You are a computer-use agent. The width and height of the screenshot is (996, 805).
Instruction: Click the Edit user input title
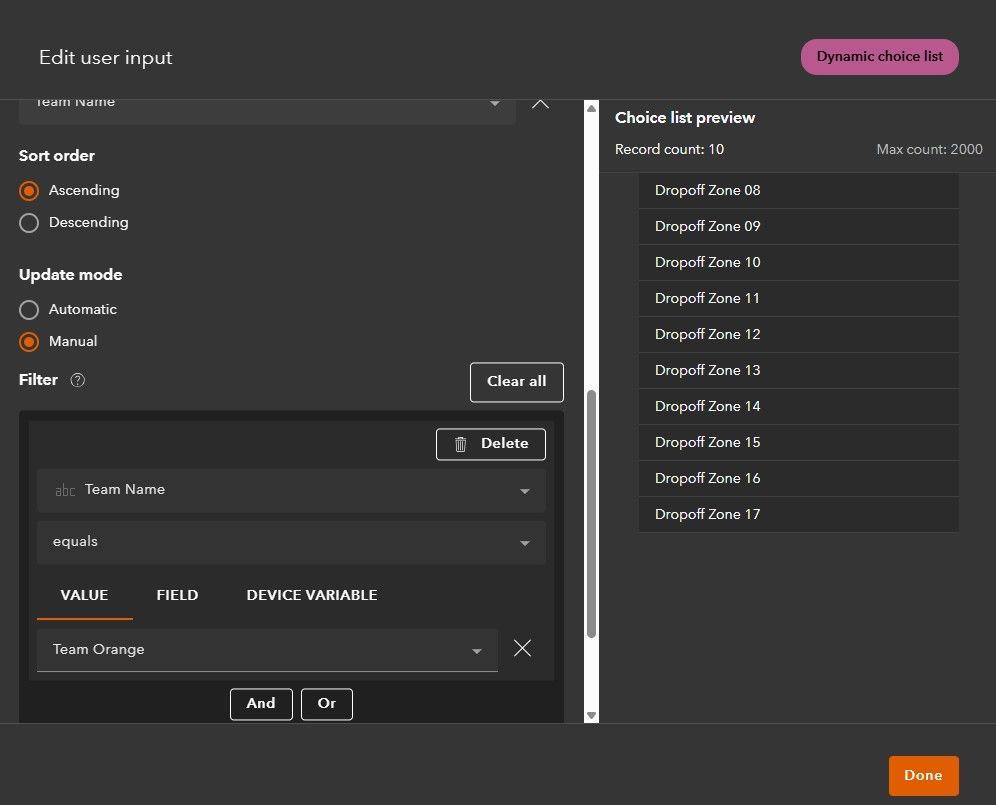pos(105,58)
